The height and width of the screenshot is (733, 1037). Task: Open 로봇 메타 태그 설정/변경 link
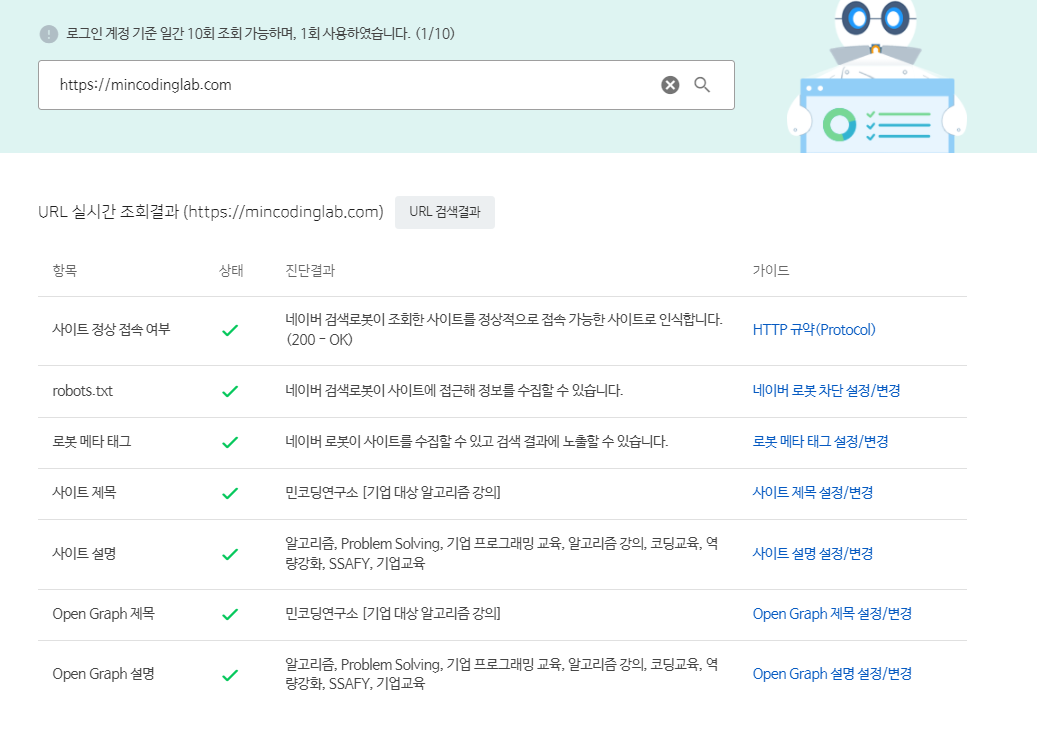[820, 441]
